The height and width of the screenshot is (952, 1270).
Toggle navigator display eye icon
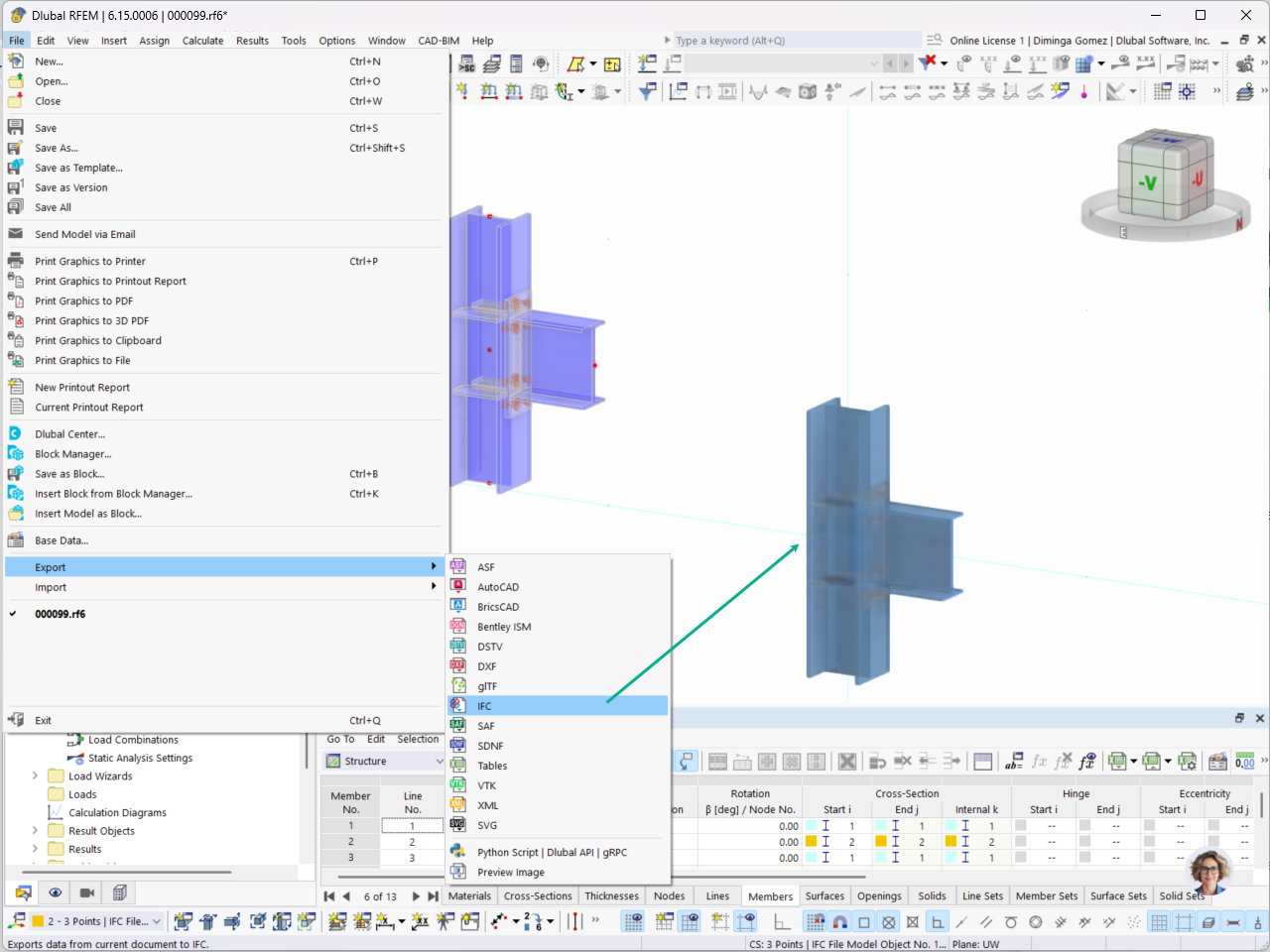55,892
